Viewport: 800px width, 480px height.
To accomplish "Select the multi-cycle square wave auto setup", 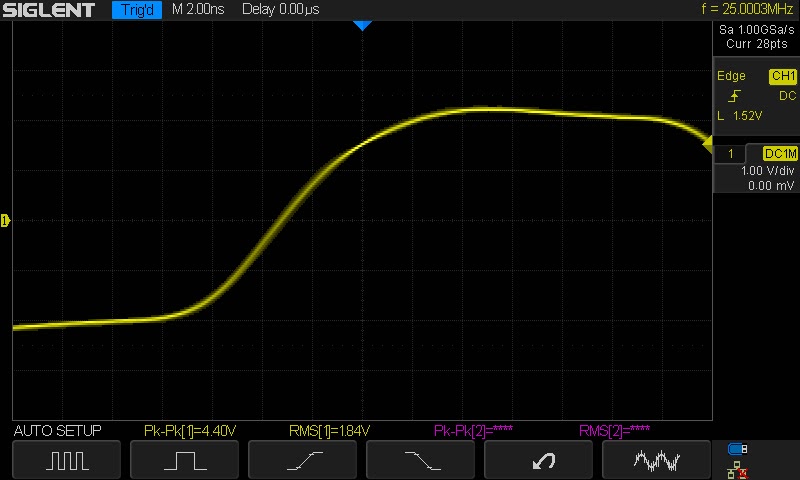I will 67,460.
